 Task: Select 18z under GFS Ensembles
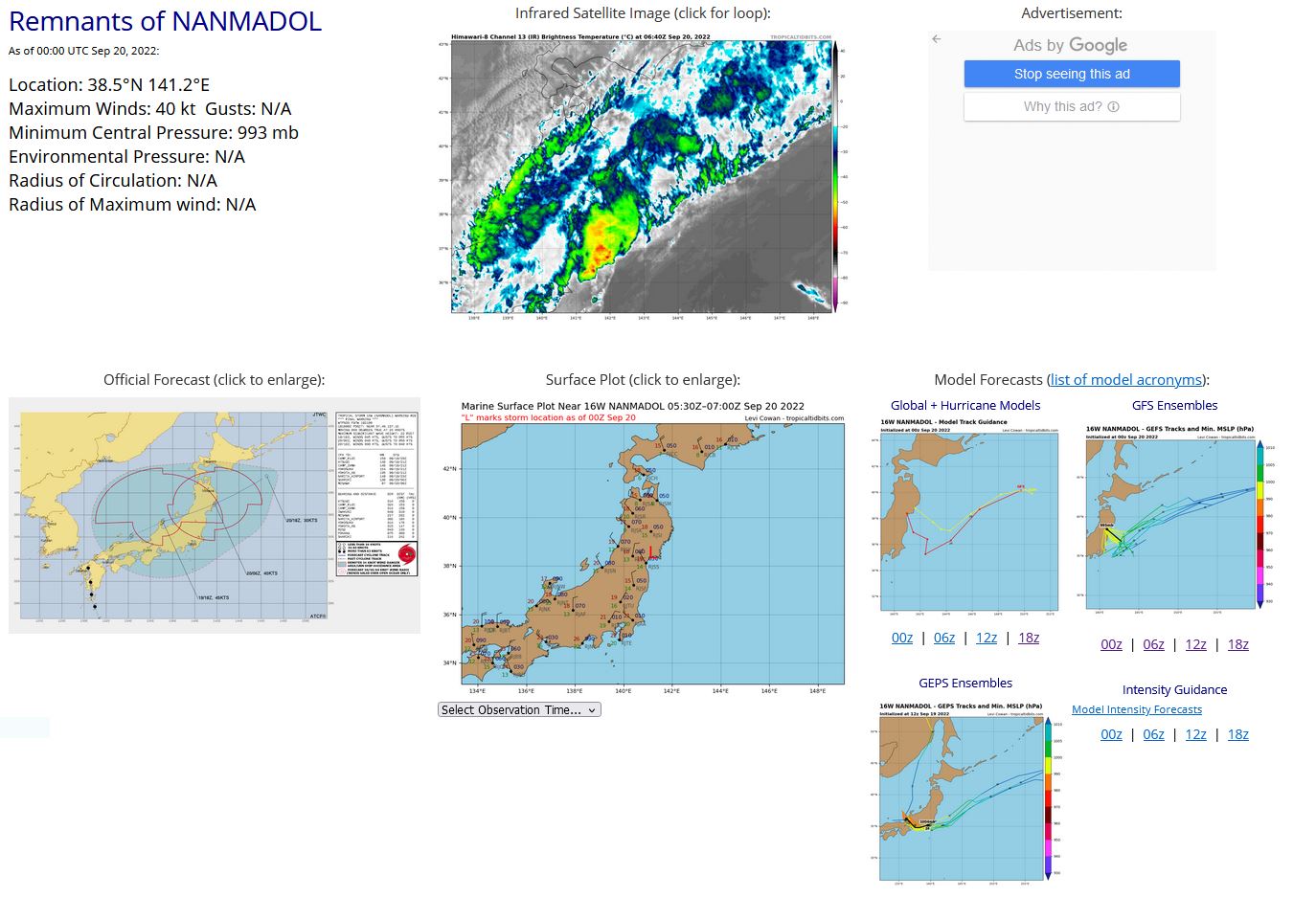click(1238, 645)
